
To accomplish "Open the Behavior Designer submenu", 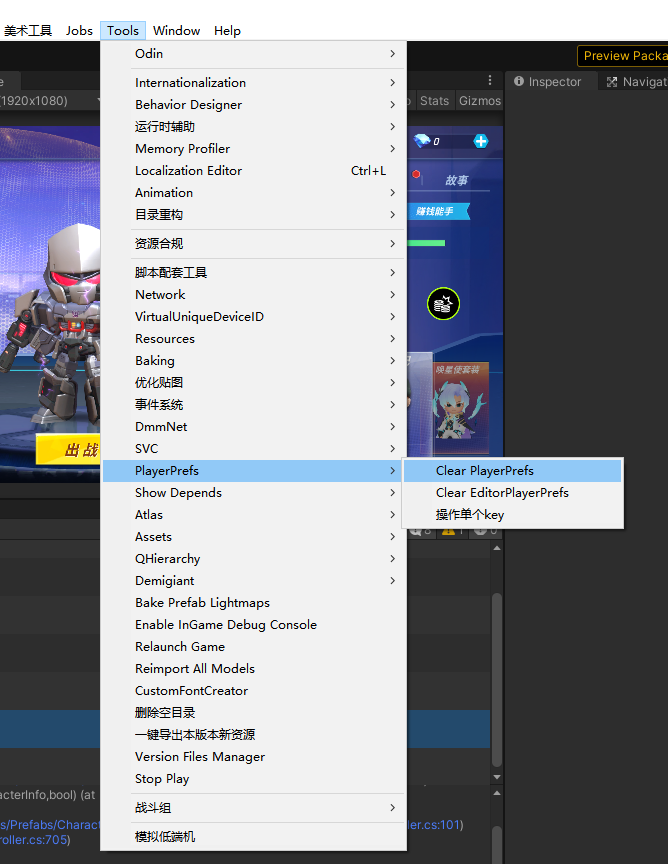I will click(254, 105).
